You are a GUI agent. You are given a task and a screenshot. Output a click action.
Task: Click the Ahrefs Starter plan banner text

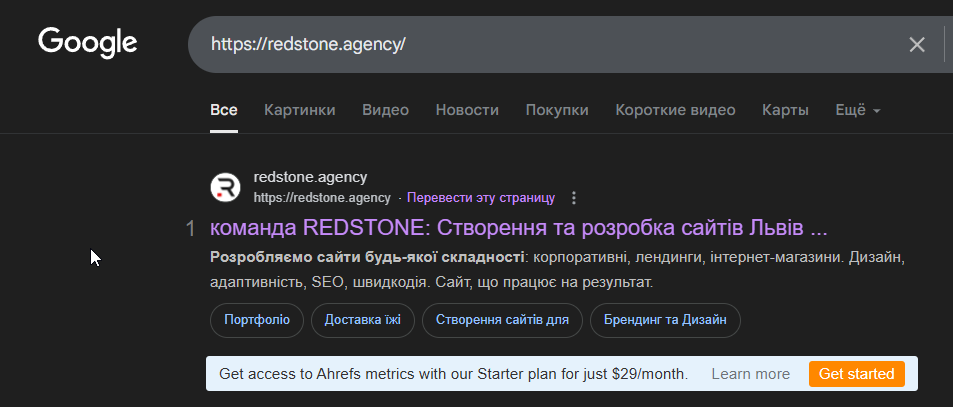453,374
